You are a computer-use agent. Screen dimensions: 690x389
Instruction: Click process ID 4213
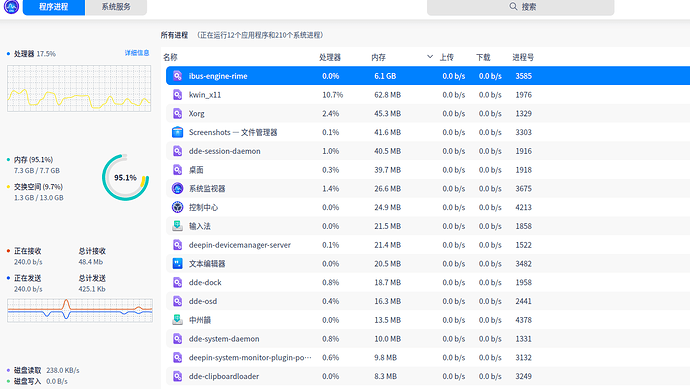(x=524, y=207)
